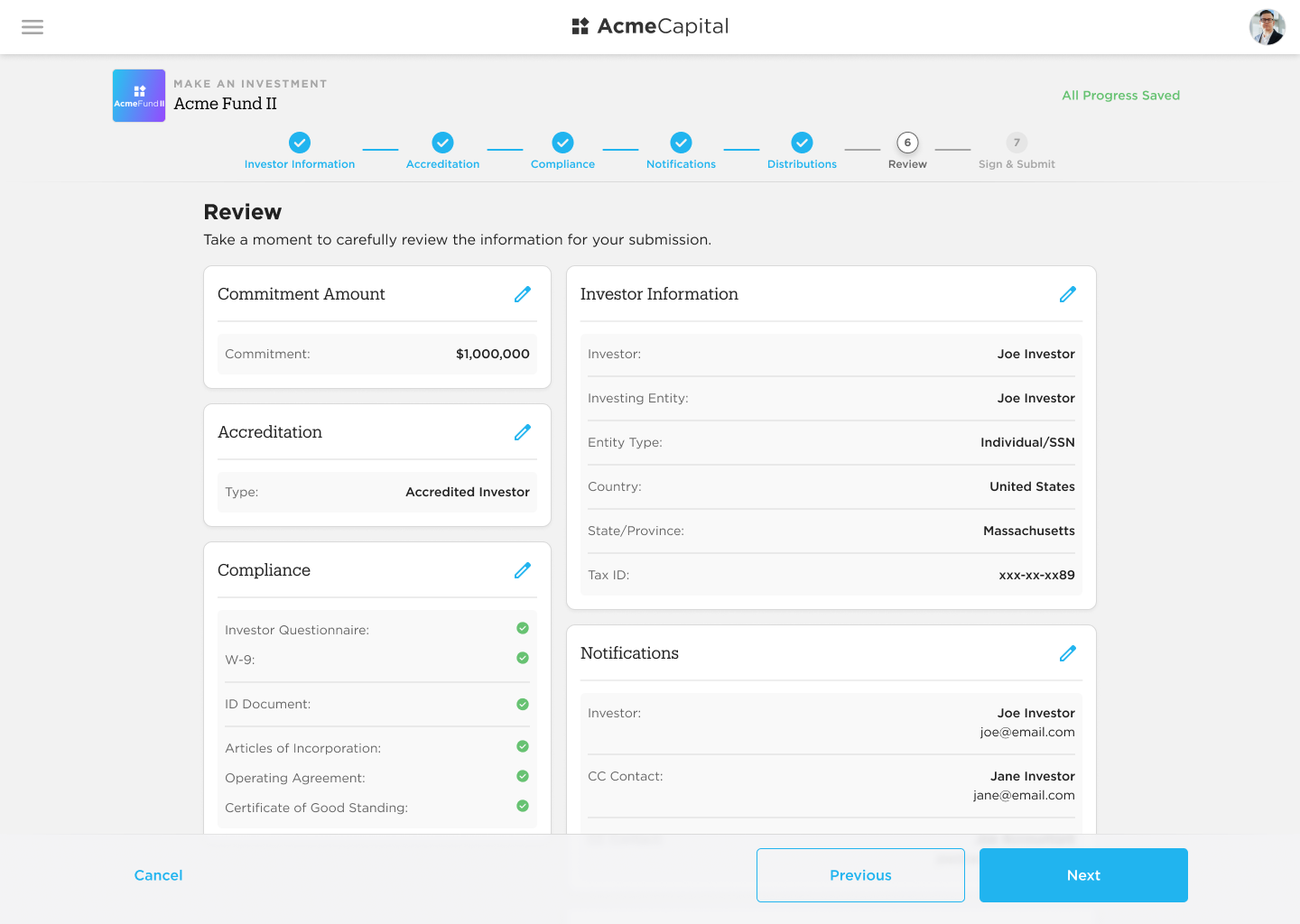
Task: Click the Review heading
Action: [x=243, y=212]
